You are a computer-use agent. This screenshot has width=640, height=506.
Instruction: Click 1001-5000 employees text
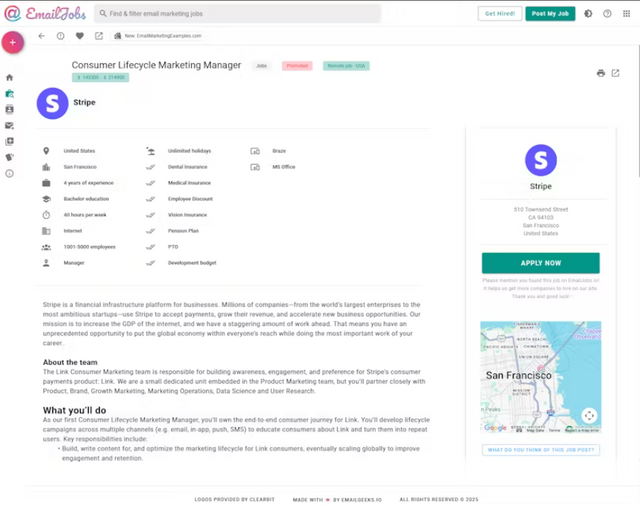89,247
